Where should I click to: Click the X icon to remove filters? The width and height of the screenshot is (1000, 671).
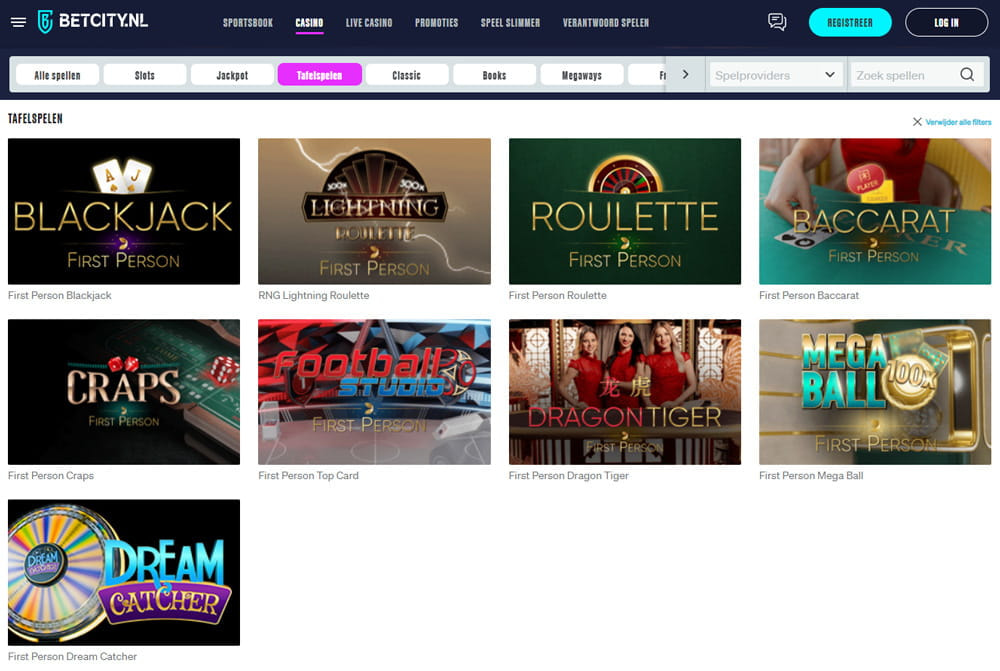click(x=917, y=122)
